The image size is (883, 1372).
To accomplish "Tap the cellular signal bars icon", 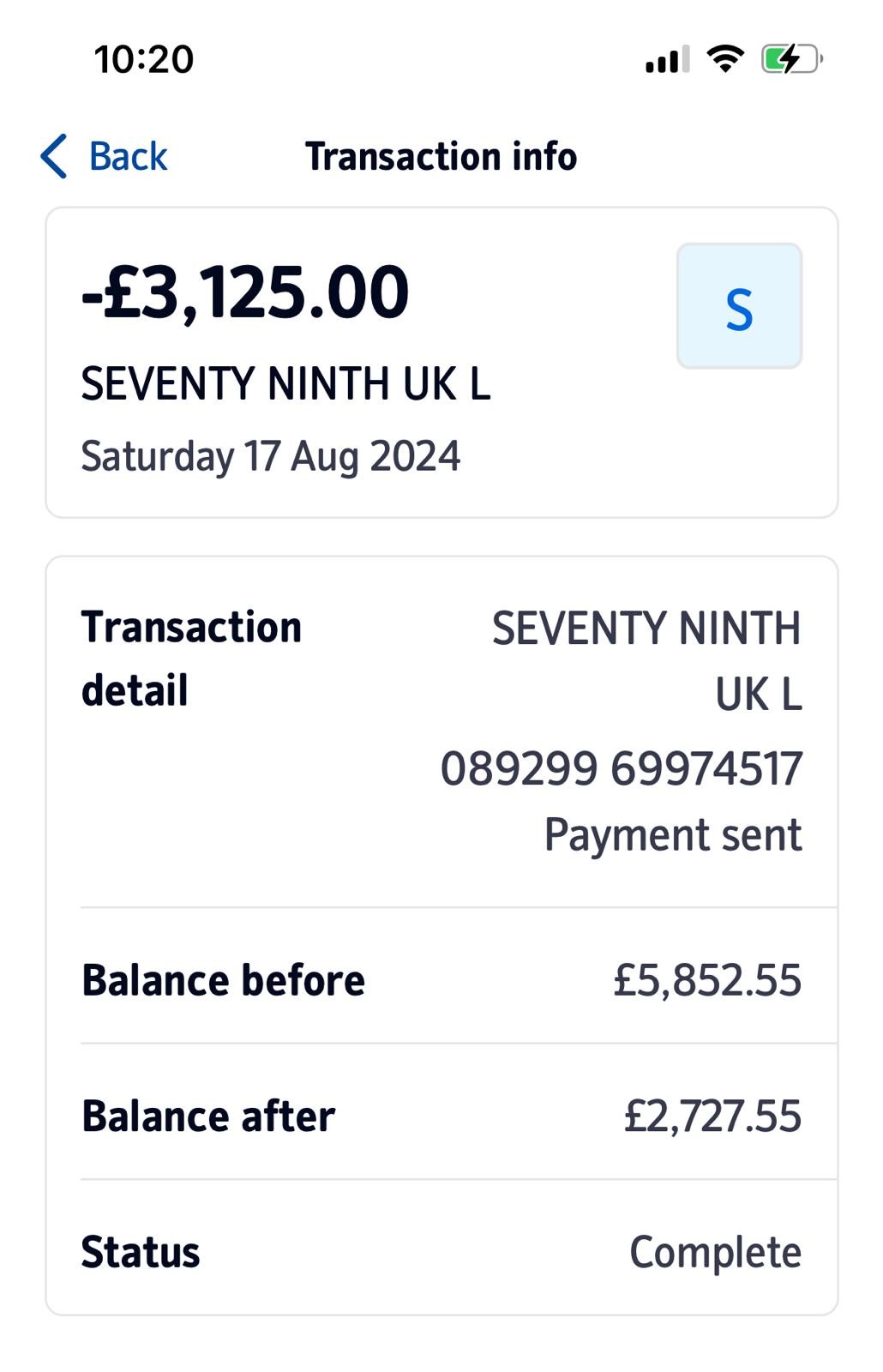I will coord(667,60).
